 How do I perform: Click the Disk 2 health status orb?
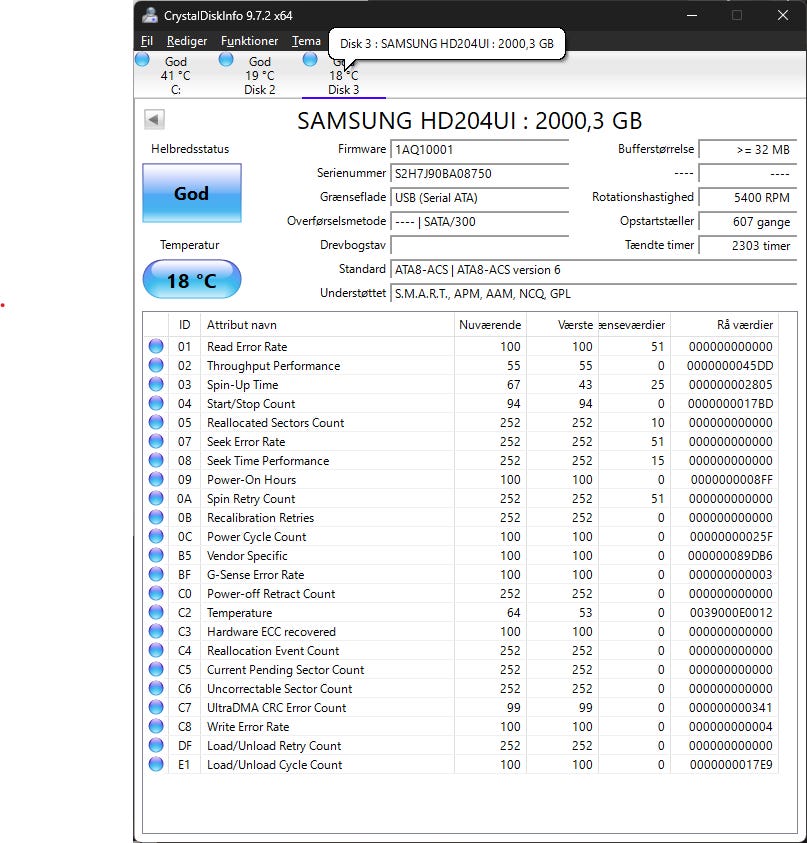pos(226,60)
